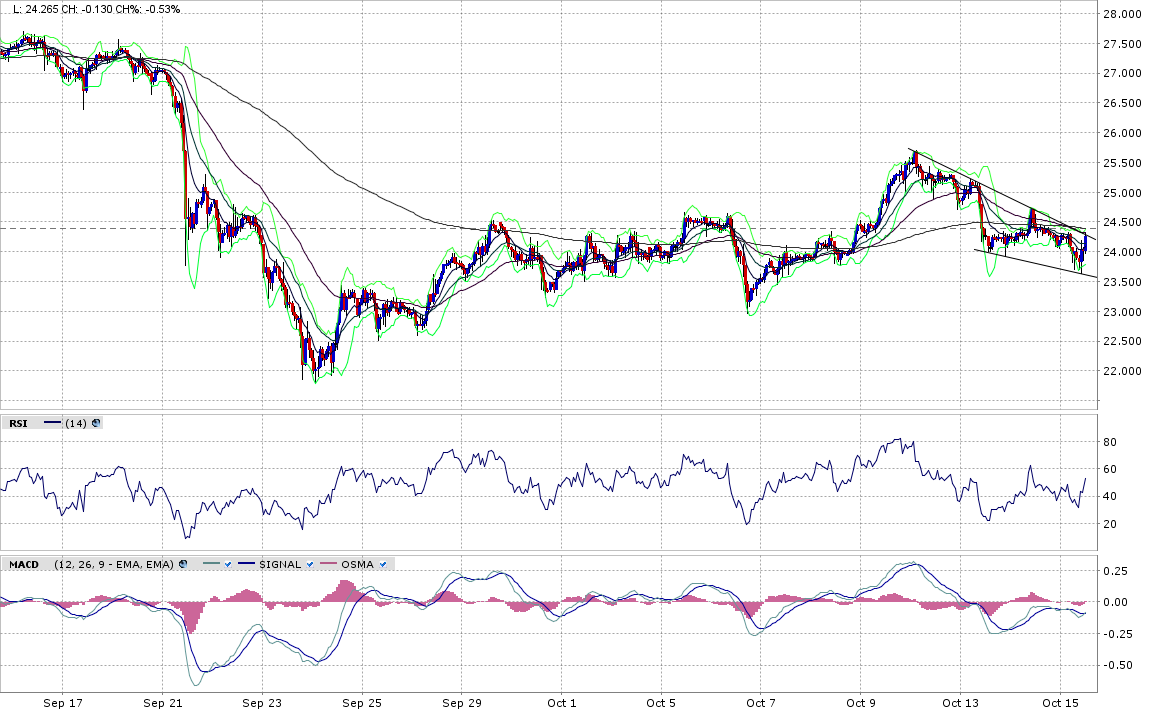Click the pink OSMA color swatch
1150x717 pixels.
[328, 564]
